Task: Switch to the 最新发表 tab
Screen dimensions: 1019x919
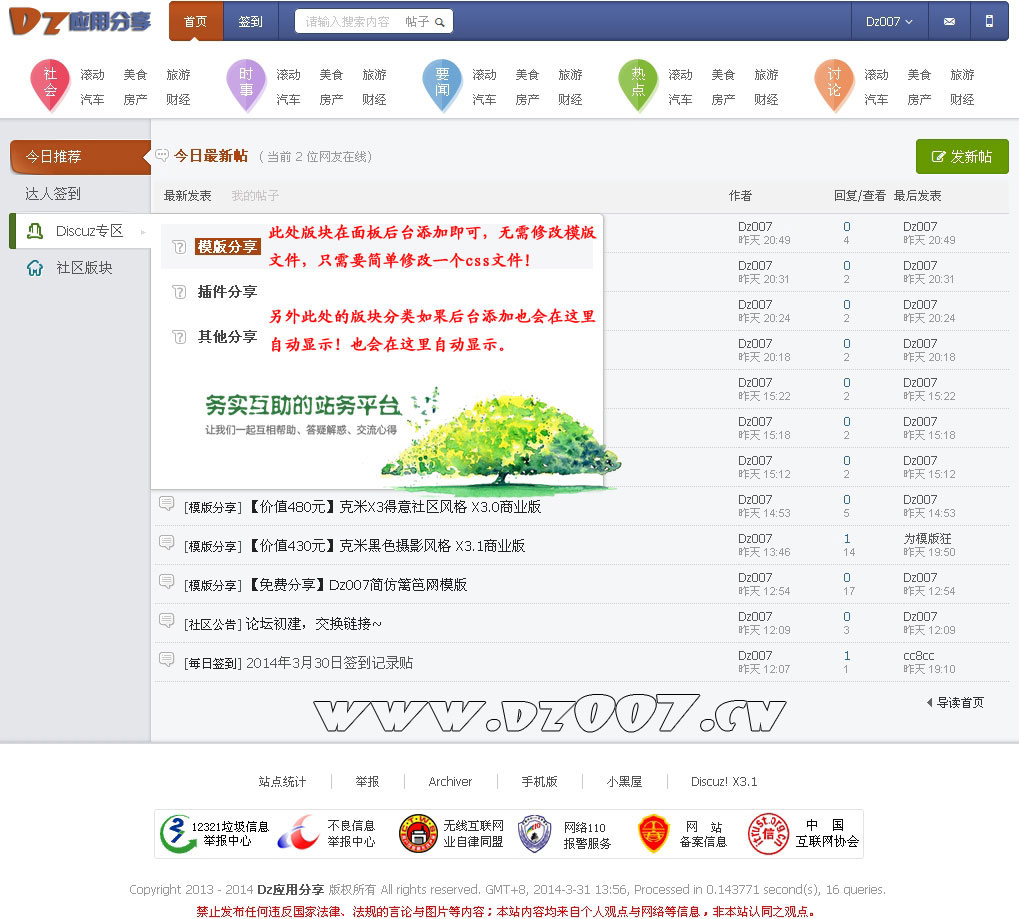Action: 187,196
